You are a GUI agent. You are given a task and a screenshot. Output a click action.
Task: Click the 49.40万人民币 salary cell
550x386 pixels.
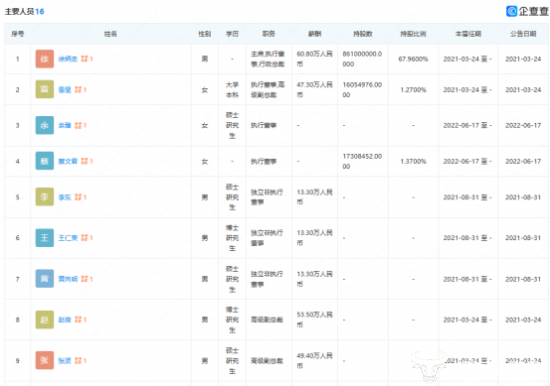click(315, 361)
